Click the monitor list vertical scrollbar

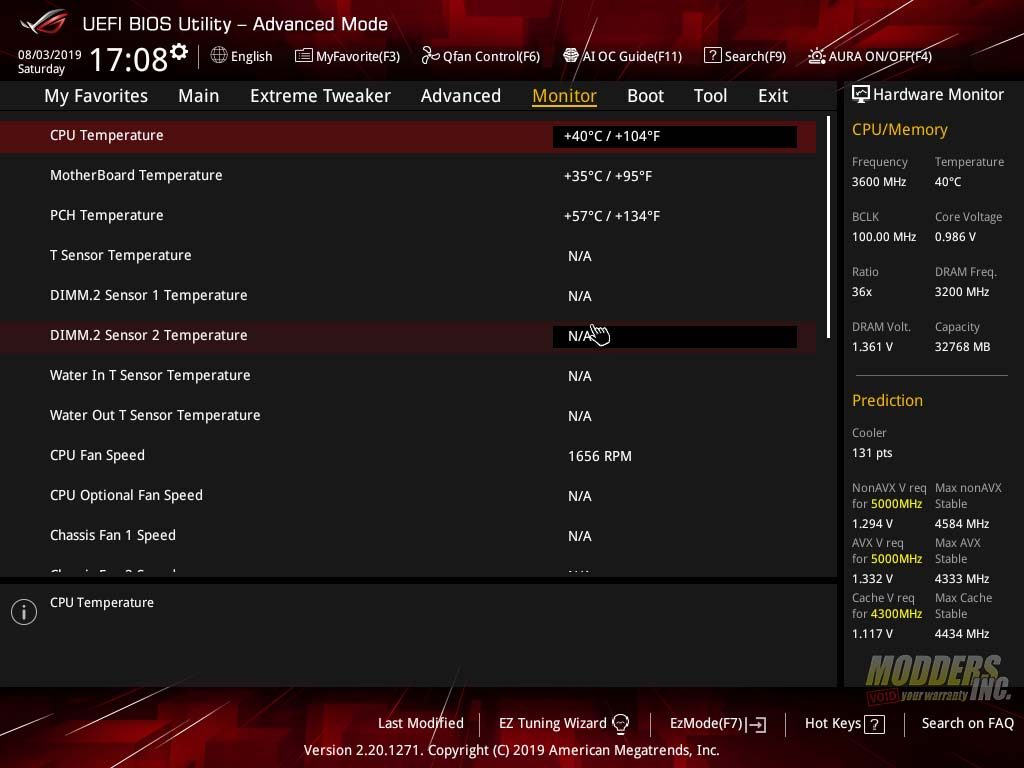pos(828,228)
